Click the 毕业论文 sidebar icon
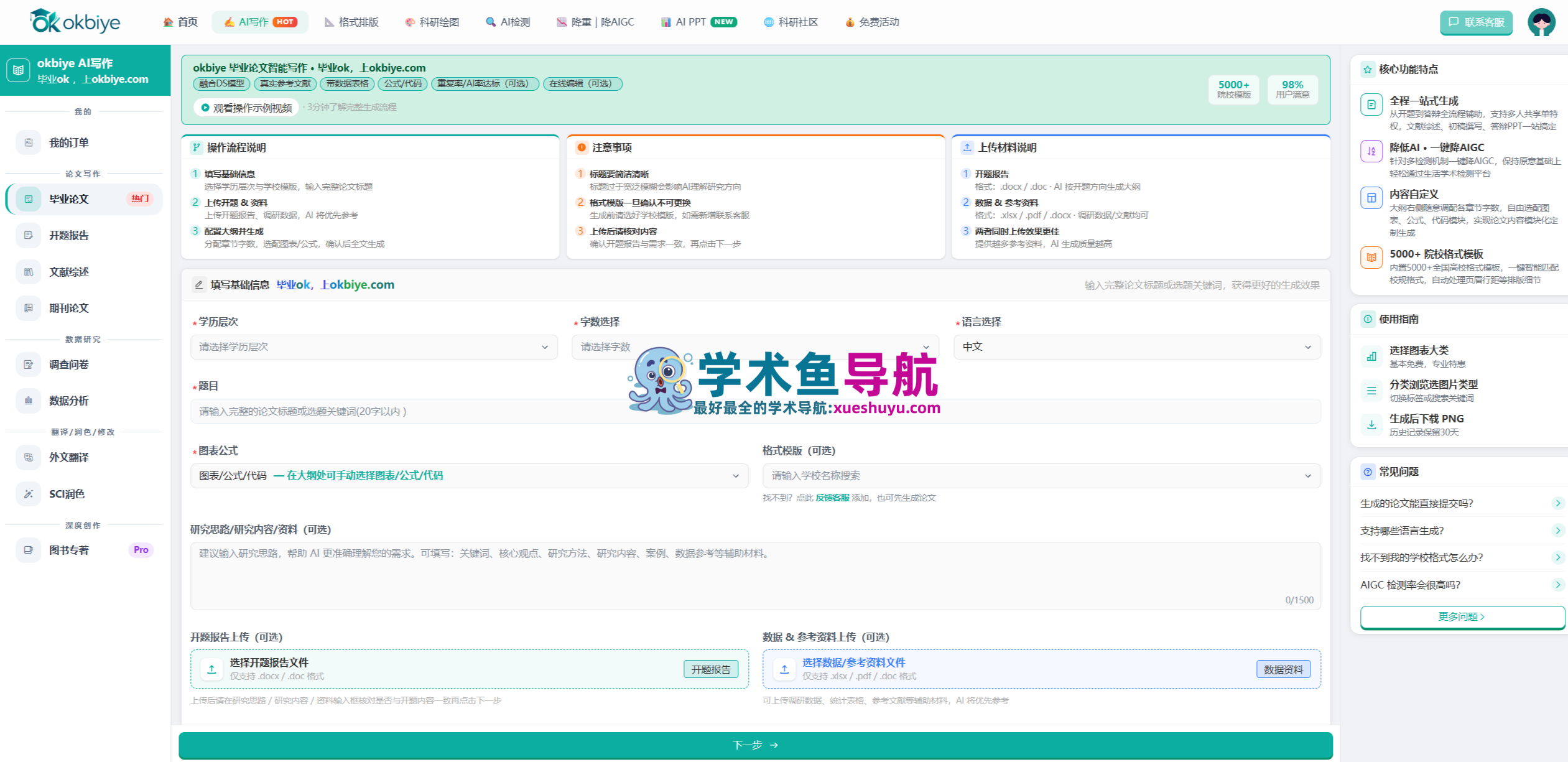Image resolution: width=1568 pixels, height=762 pixels. click(29, 199)
